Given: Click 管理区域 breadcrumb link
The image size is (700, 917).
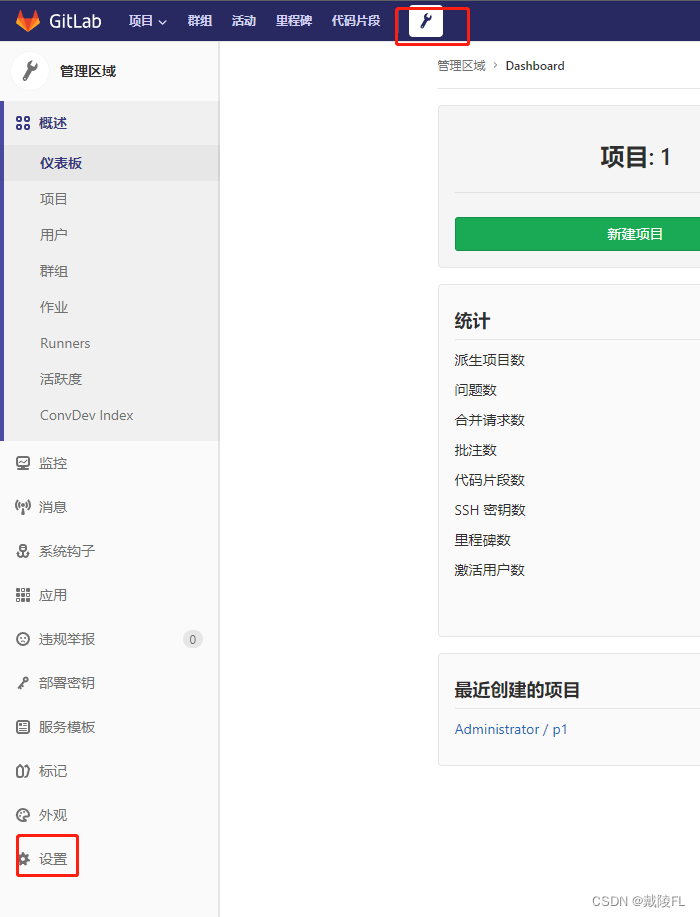Looking at the screenshot, I should point(461,66).
